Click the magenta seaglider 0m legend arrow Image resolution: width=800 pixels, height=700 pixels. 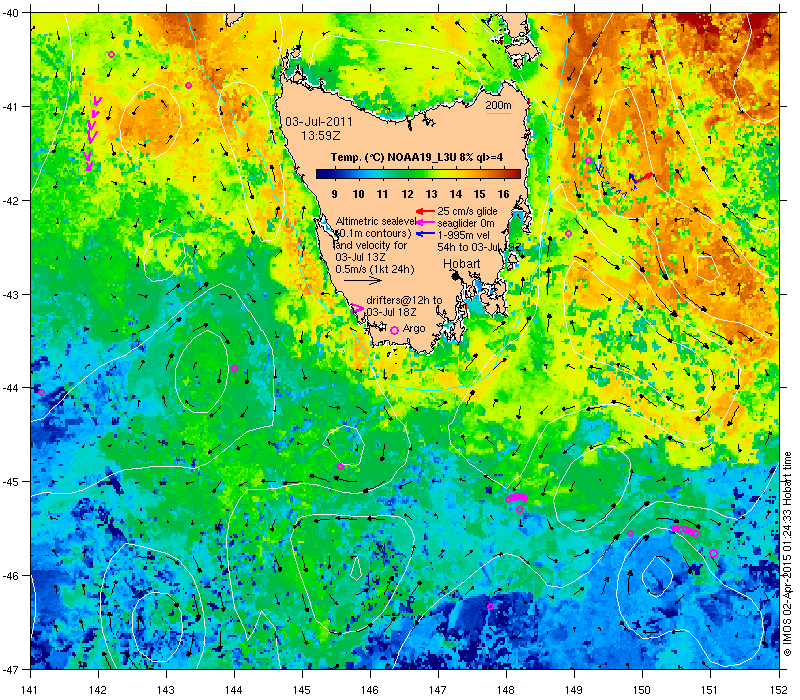coord(425,222)
